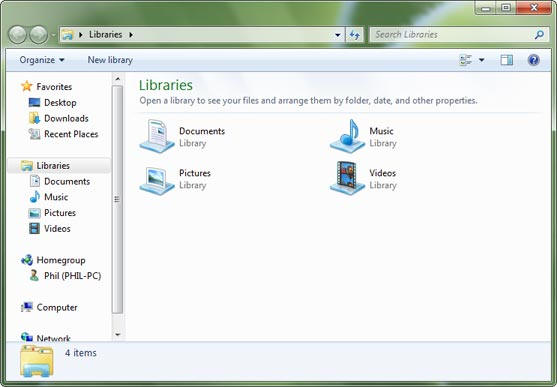Expand the arrow after Libraries breadcrumb
The height and width of the screenshot is (387, 557).
click(x=131, y=35)
